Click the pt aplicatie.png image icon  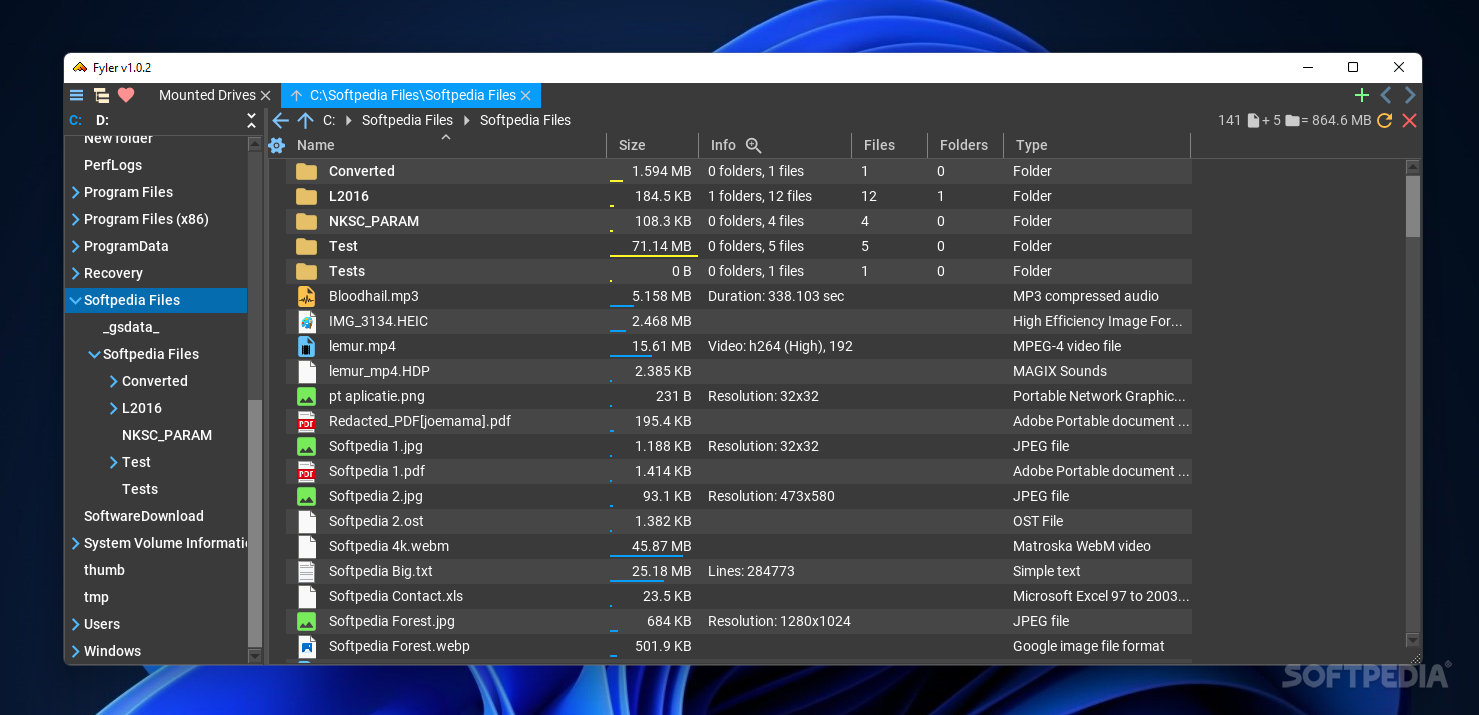(306, 396)
